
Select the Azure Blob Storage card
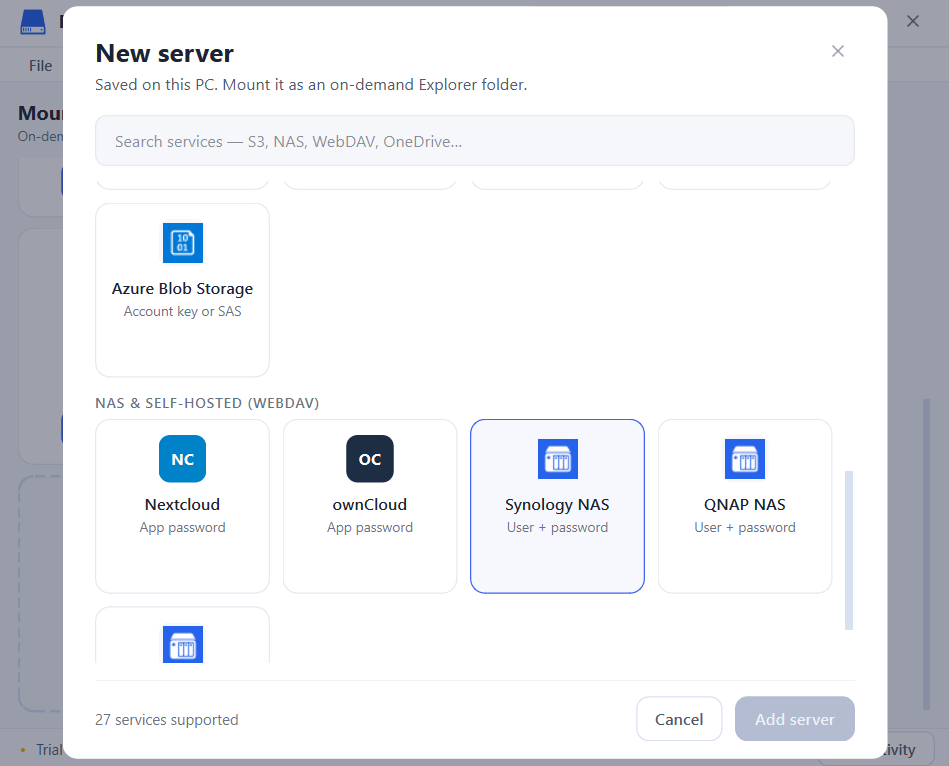pos(182,290)
